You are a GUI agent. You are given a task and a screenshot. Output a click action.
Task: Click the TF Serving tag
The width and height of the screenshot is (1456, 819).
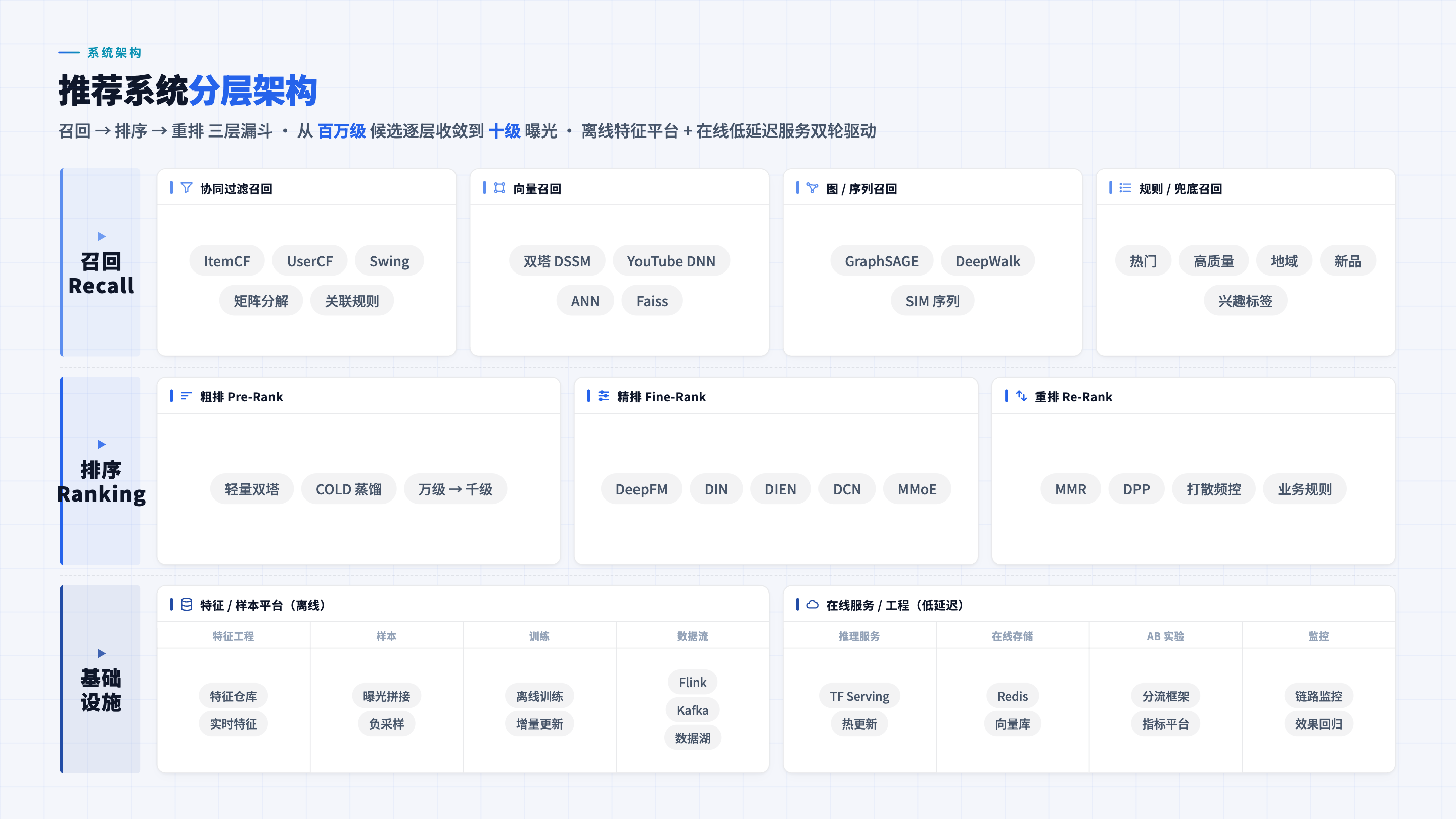(x=859, y=696)
